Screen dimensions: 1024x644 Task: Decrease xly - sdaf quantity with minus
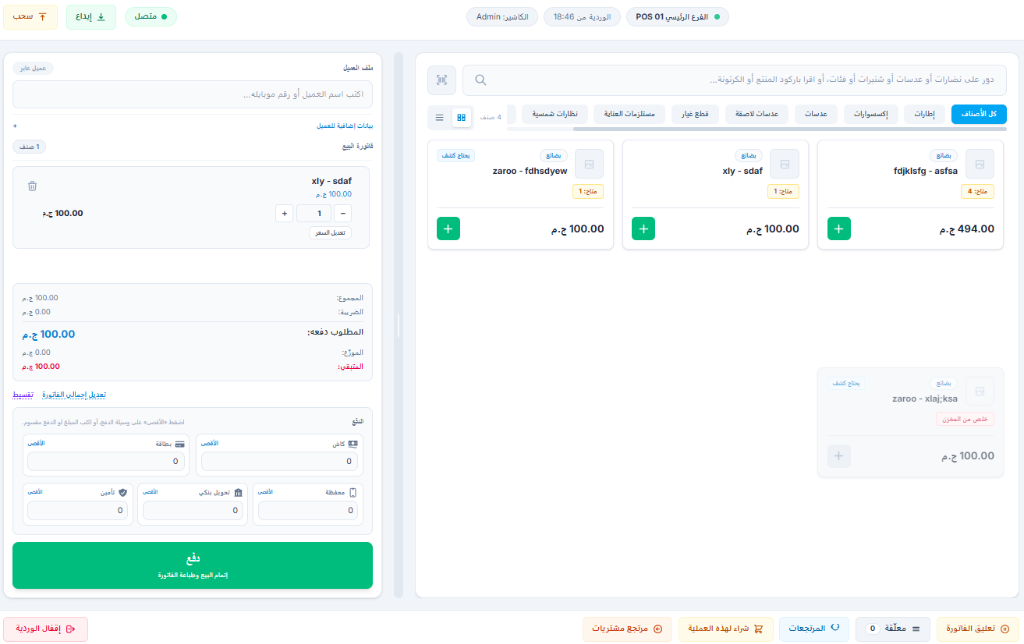tap(343, 213)
